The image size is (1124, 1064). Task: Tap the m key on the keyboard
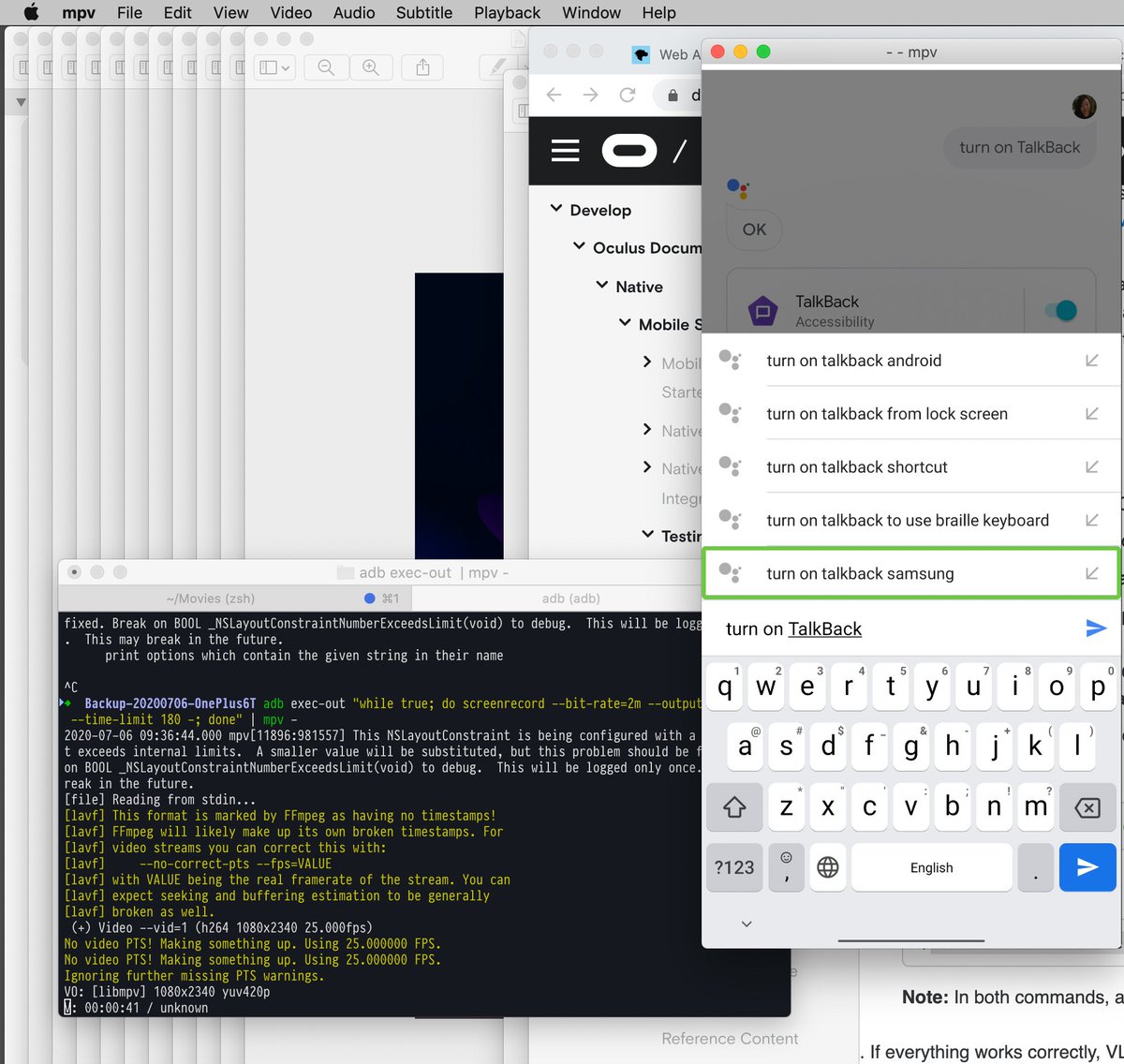1036,807
